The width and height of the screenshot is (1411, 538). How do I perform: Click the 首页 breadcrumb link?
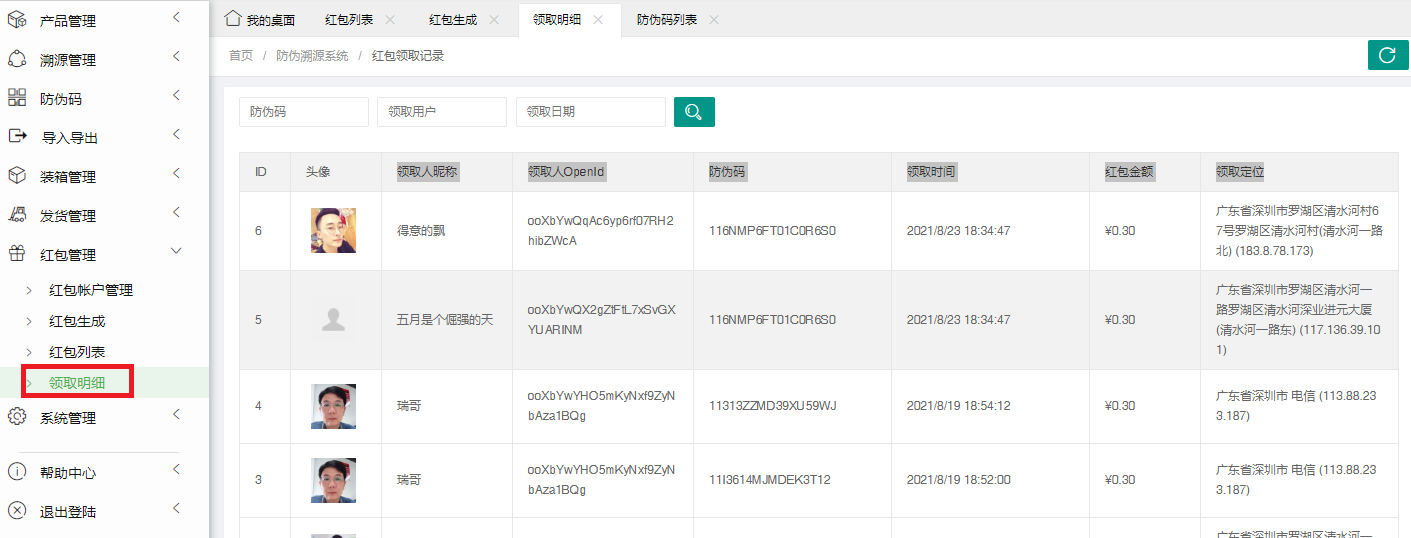(241, 56)
